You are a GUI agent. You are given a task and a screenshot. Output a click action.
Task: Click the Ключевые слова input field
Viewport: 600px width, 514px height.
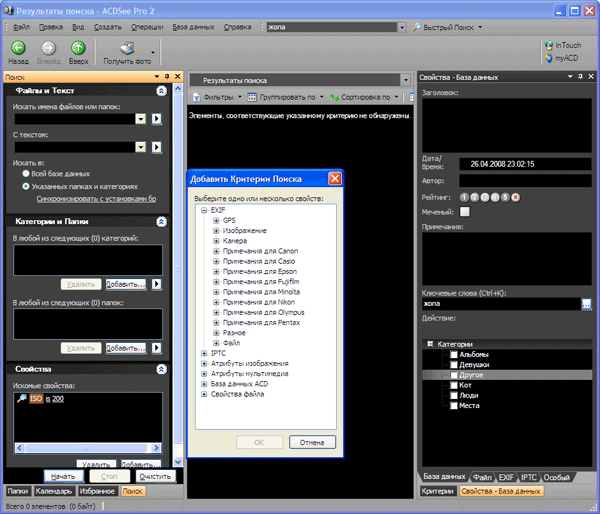pos(501,304)
